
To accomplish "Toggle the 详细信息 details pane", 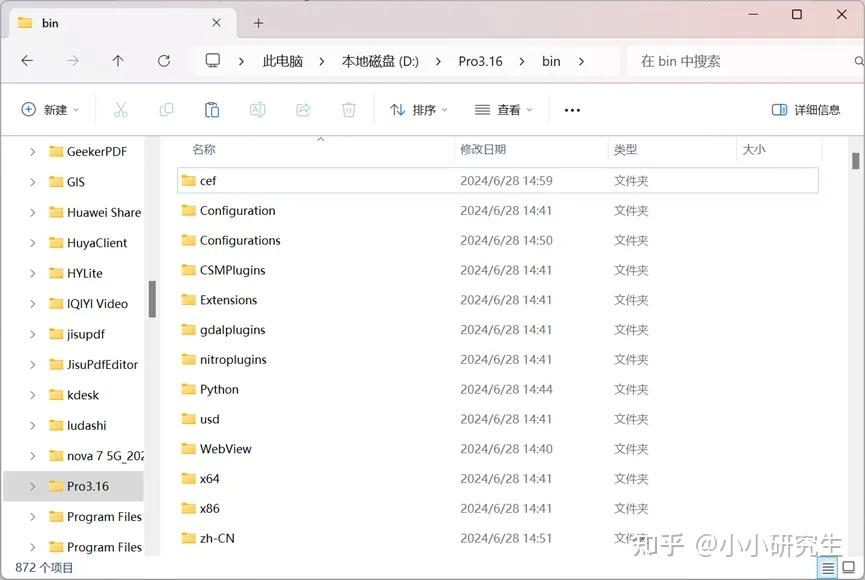I will tap(806, 110).
